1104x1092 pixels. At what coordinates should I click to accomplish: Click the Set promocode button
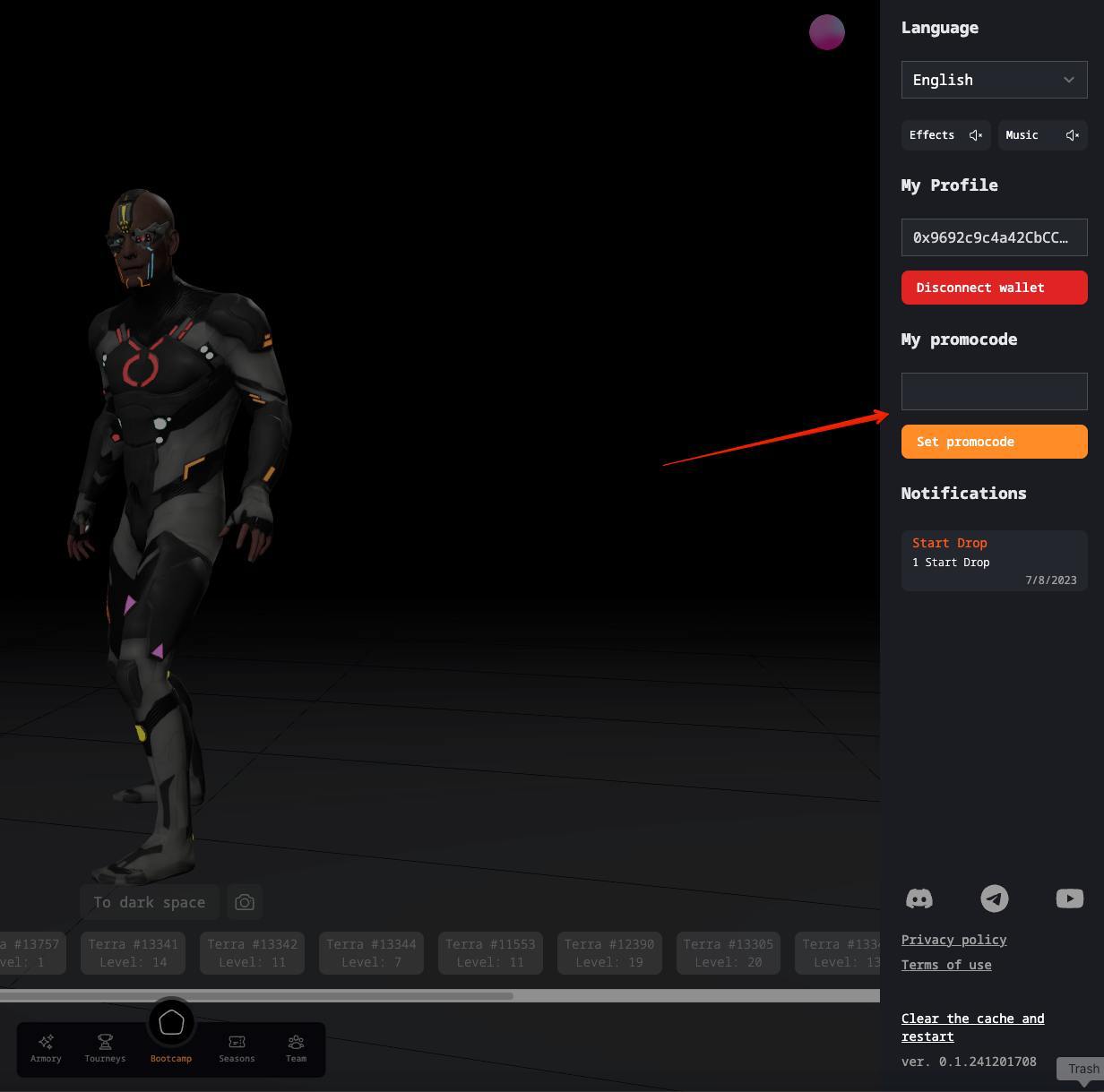point(995,442)
